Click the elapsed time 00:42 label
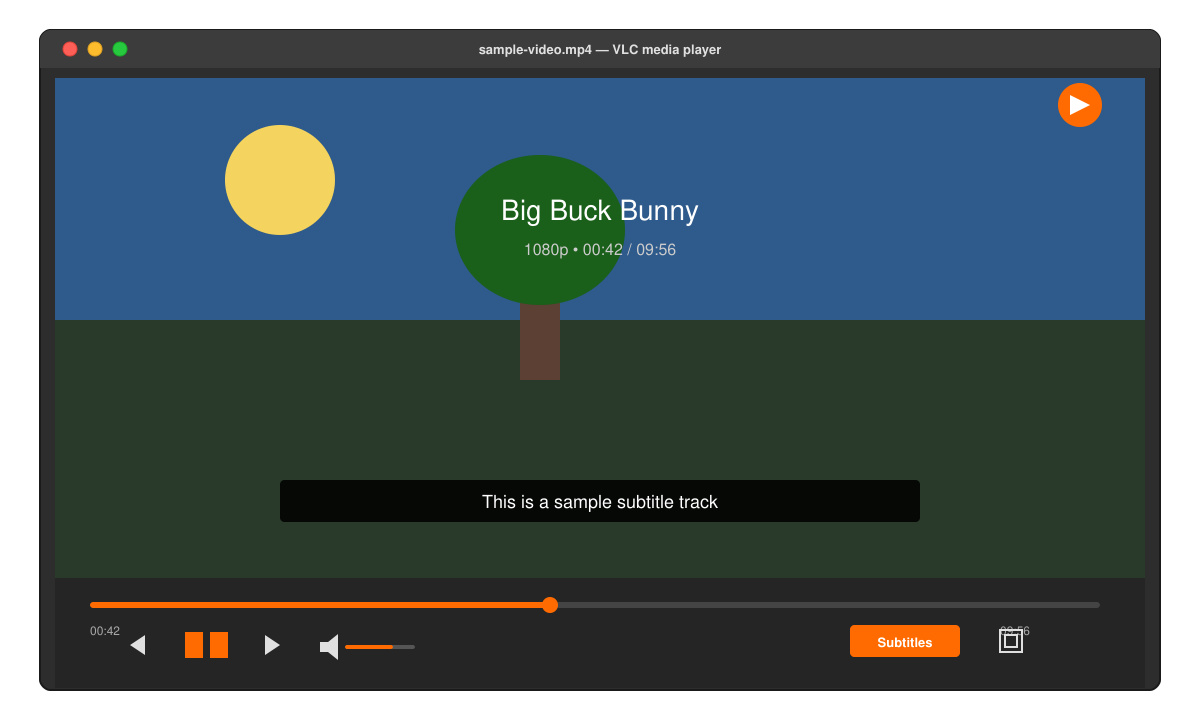 click(x=105, y=631)
